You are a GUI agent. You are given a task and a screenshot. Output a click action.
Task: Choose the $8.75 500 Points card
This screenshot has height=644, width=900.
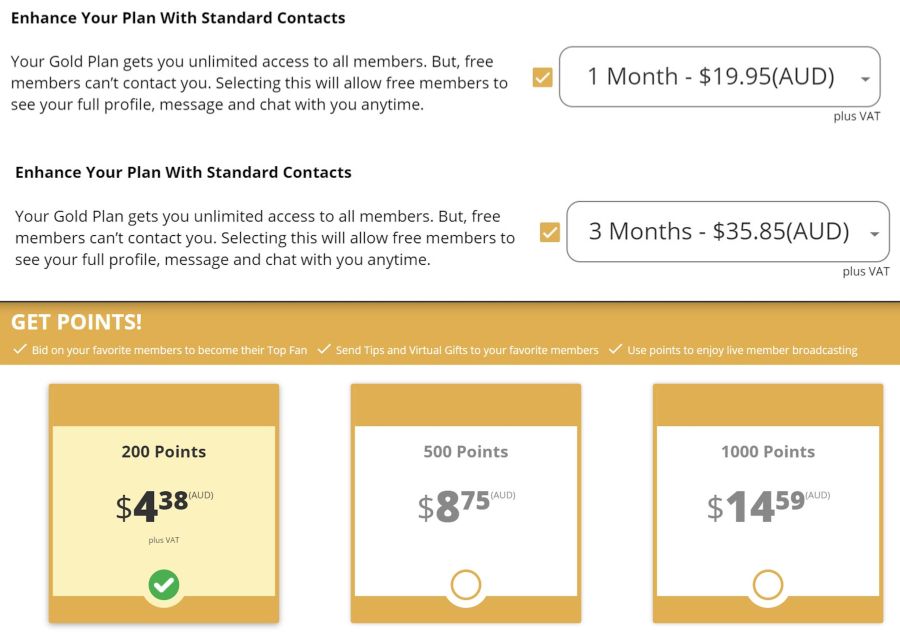coord(465,503)
